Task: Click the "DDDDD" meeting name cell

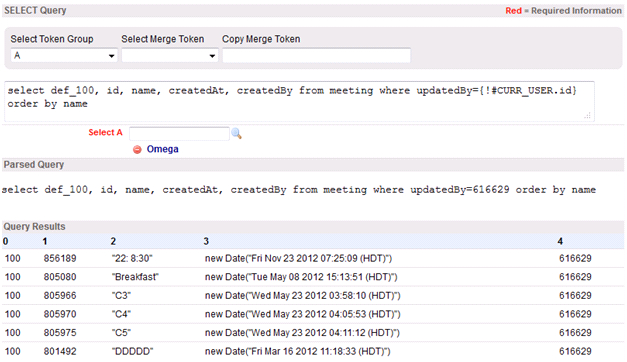Action: 132,351
